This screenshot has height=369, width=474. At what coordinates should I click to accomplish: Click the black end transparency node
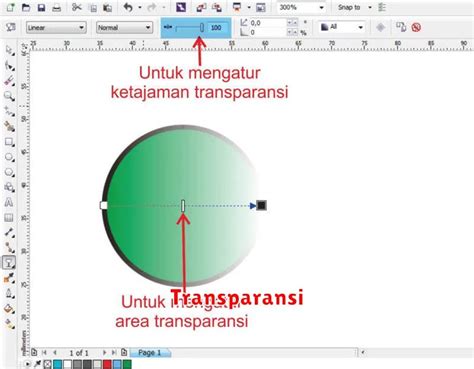tap(261, 205)
